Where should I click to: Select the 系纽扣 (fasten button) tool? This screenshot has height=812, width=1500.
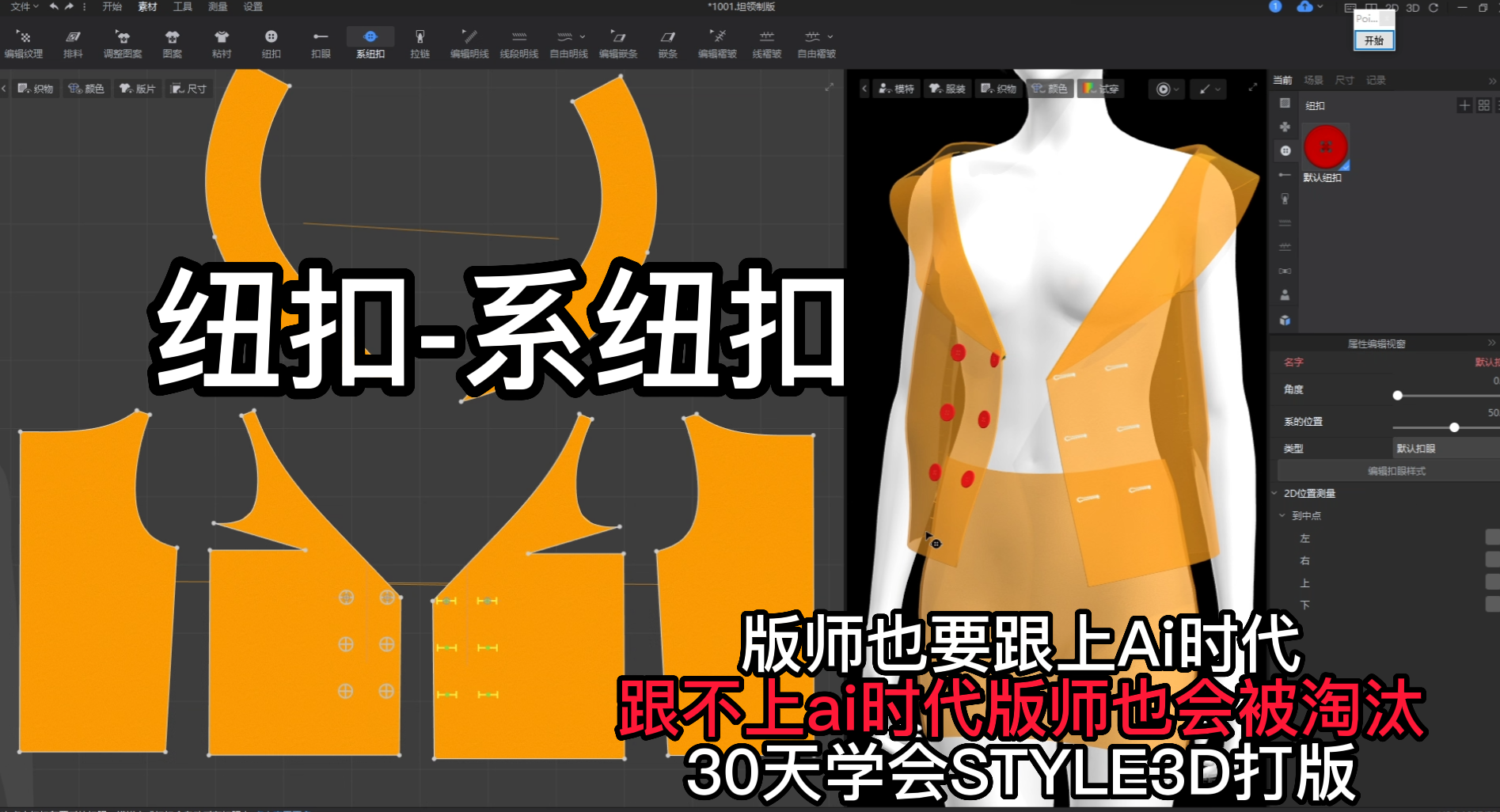click(370, 44)
